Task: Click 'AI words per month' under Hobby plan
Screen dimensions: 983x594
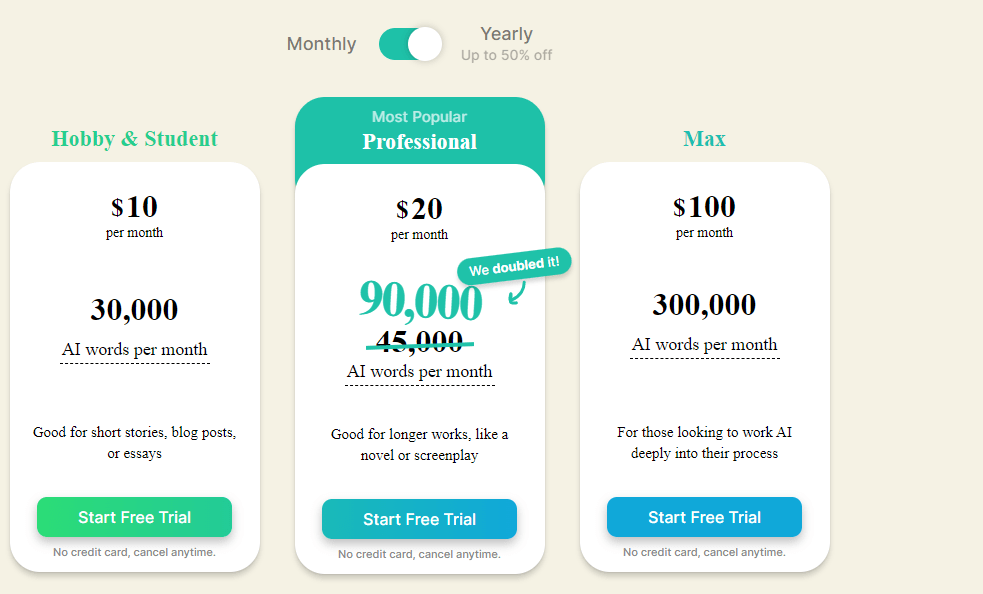Action: coord(135,350)
